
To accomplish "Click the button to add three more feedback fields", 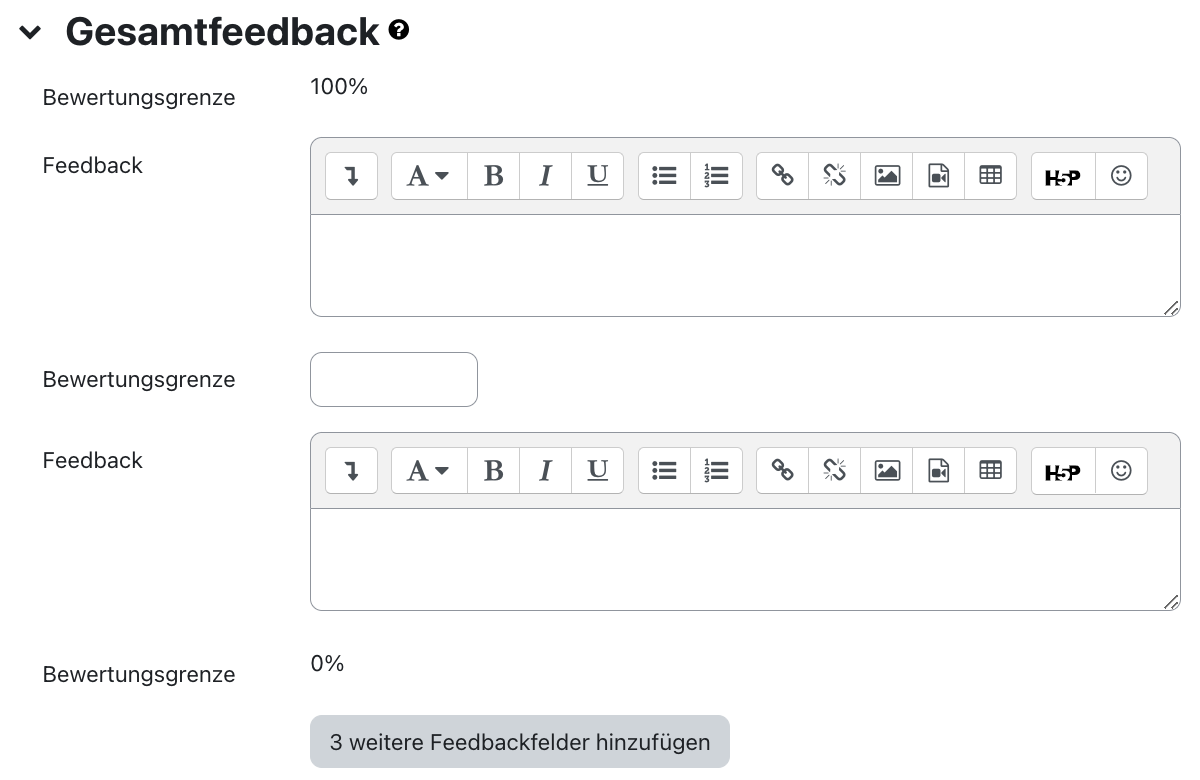I will [519, 742].
